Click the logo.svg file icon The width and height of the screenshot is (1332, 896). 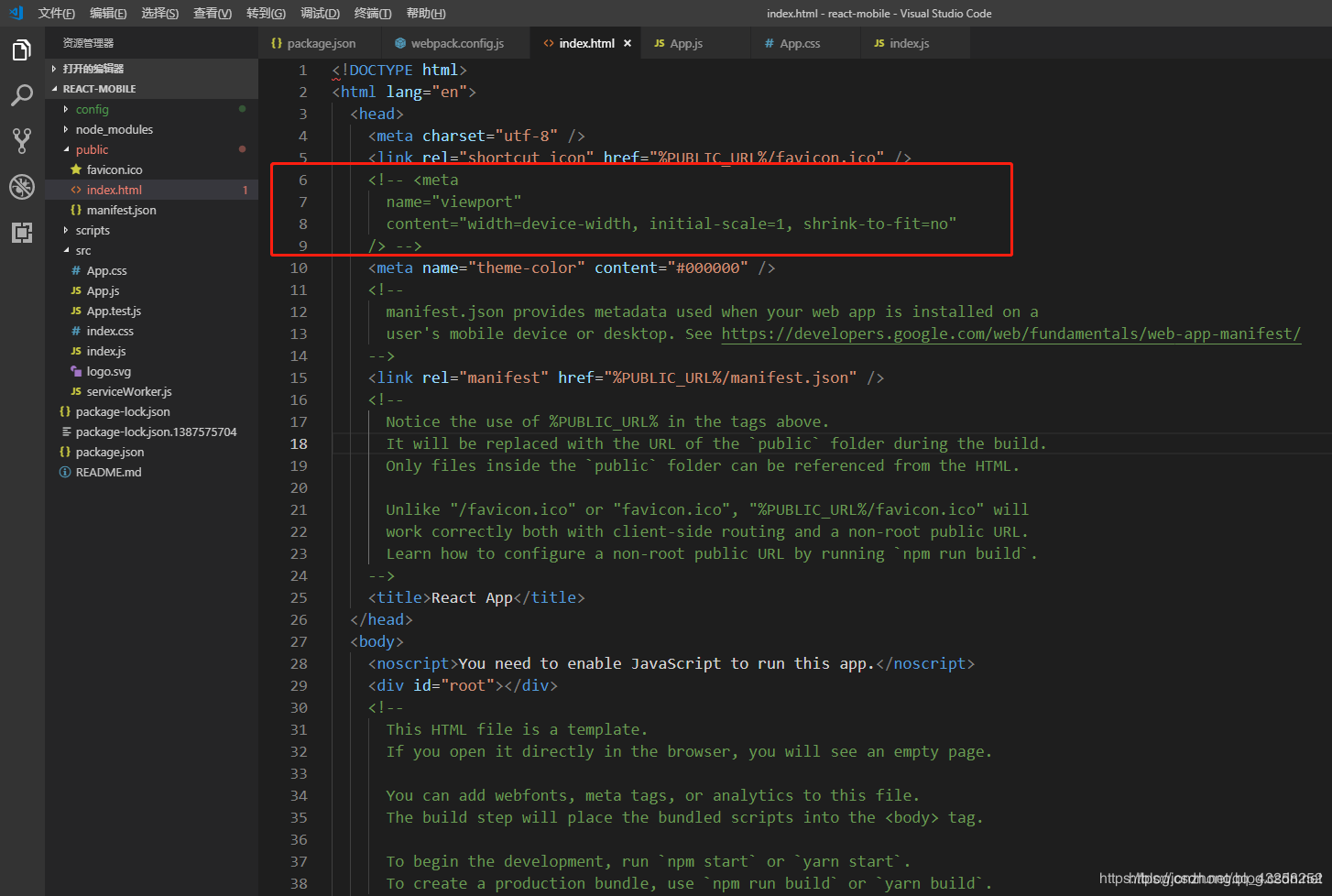pyautogui.click(x=76, y=371)
